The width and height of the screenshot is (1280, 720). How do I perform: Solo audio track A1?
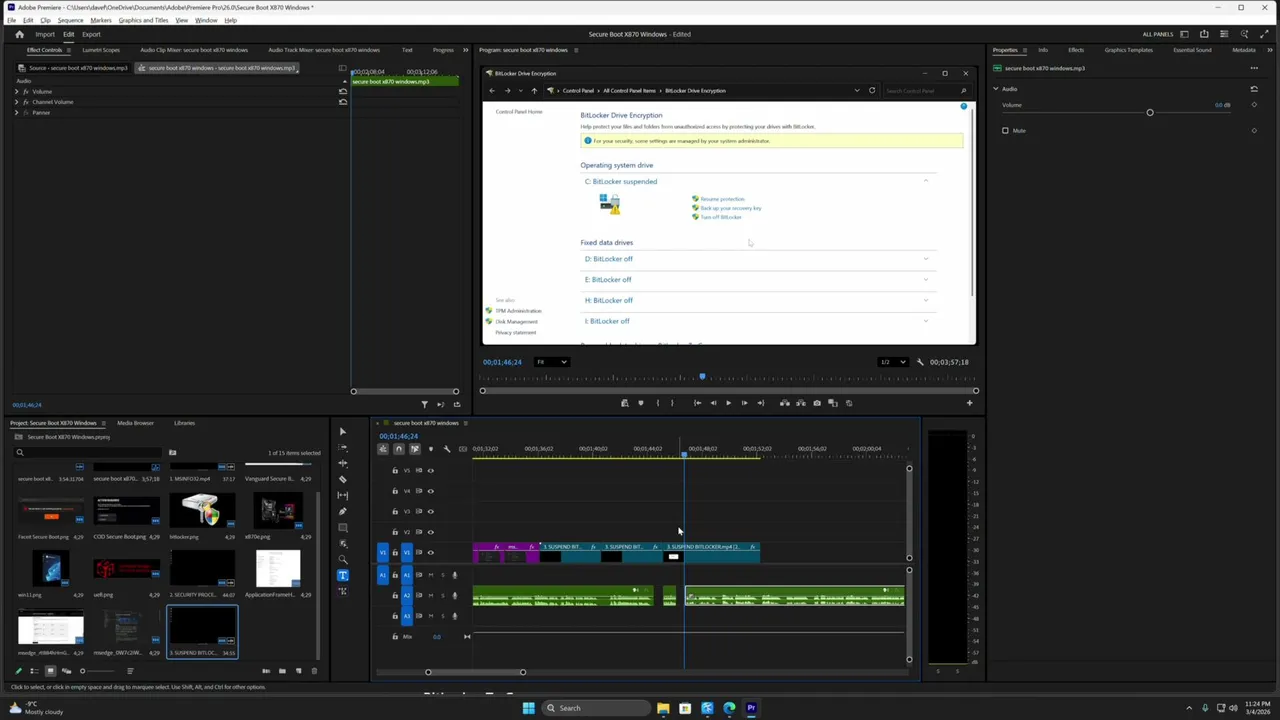pos(443,575)
